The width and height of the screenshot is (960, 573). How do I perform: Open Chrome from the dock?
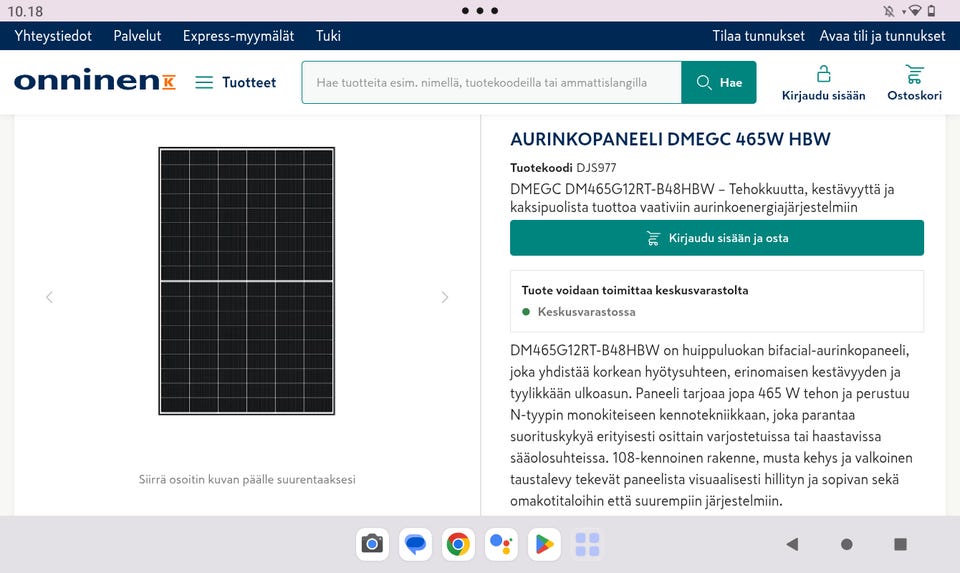[x=458, y=544]
